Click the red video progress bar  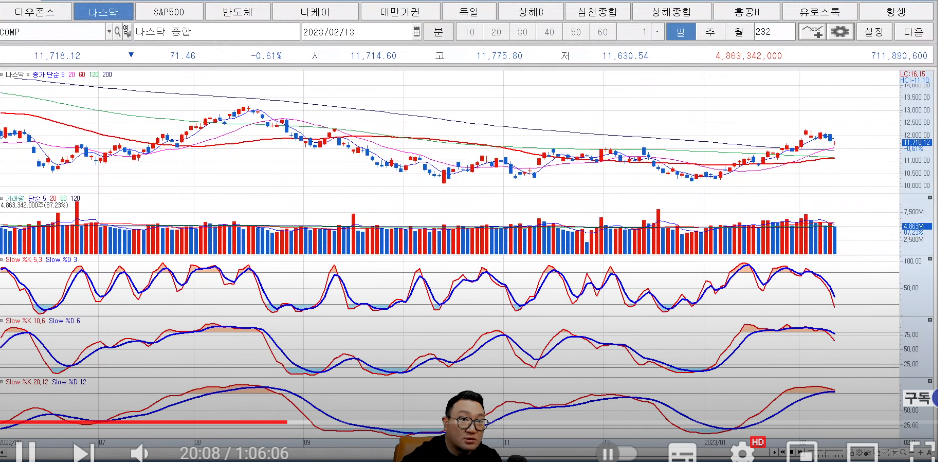click(144, 422)
